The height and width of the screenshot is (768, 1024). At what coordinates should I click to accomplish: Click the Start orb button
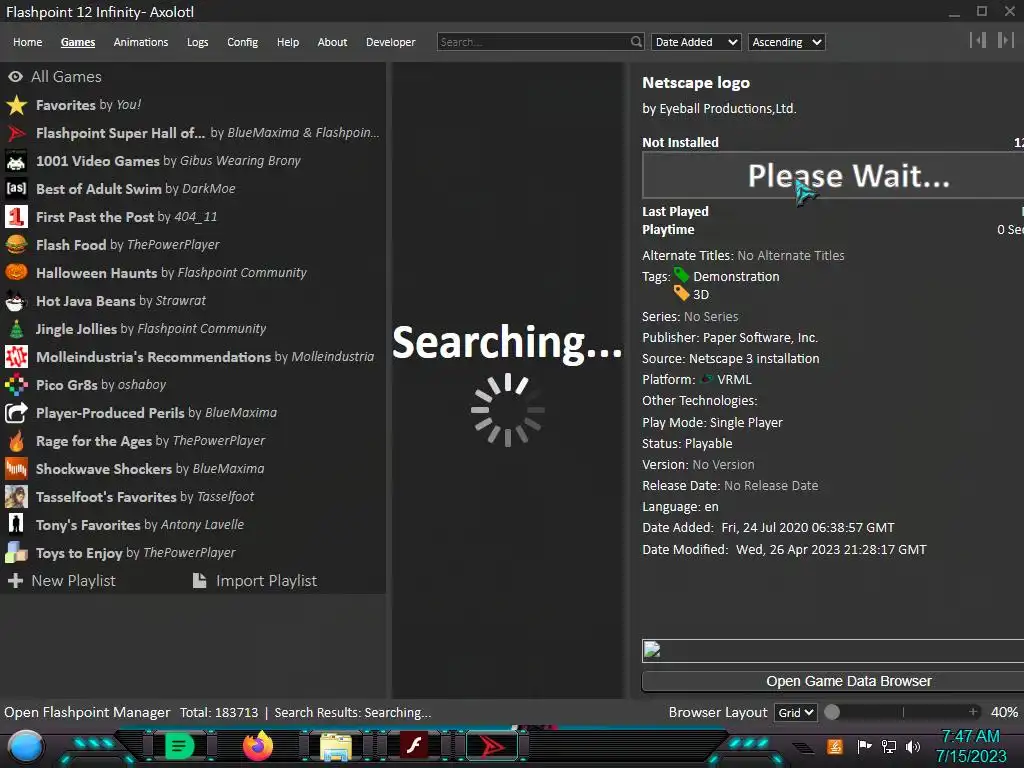point(26,746)
